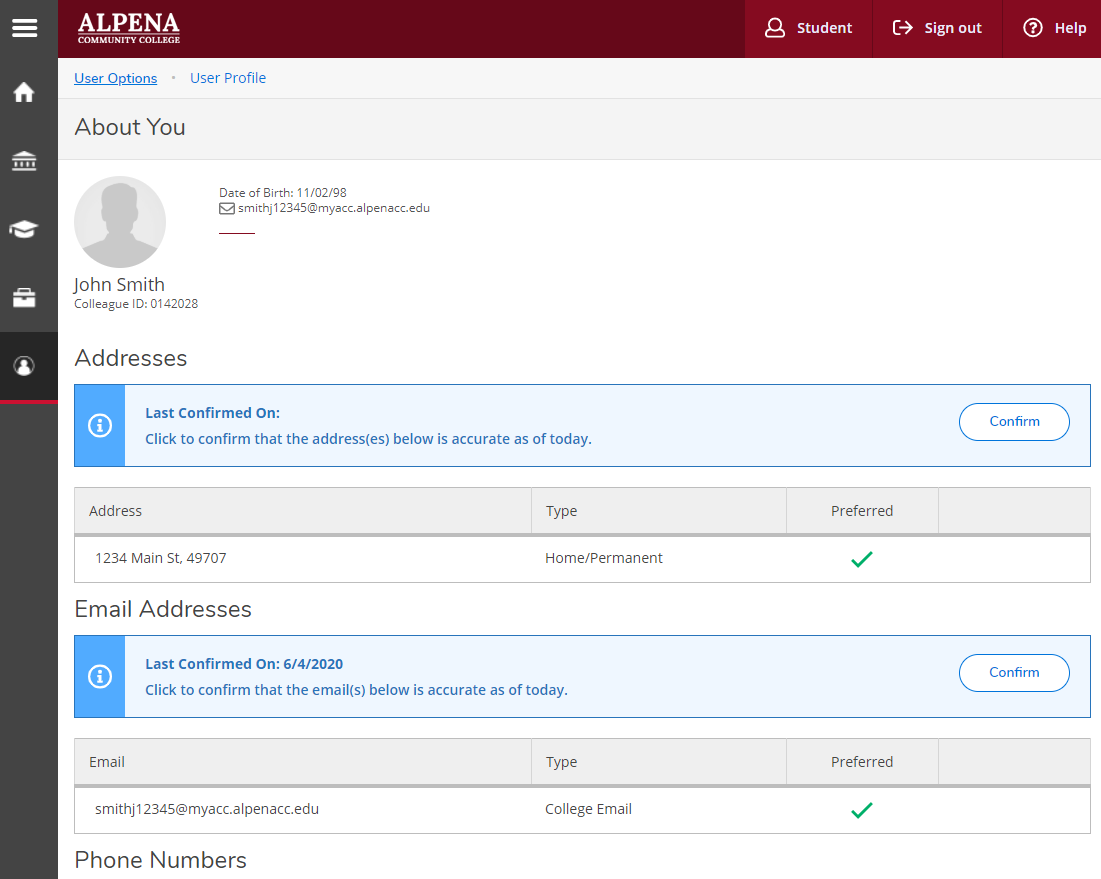The width and height of the screenshot is (1101, 879).
Task: Follow the User Options breadcrumb link
Action: point(116,78)
